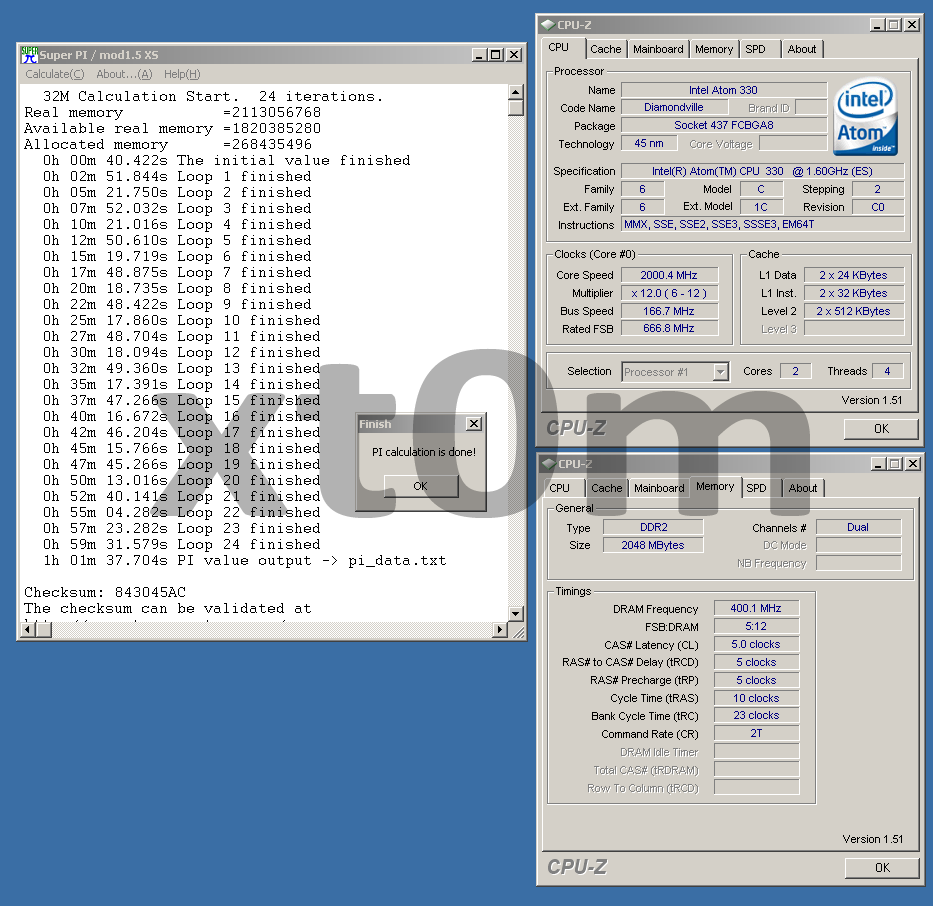
Task: Click OK button in upper CPU-Z window
Action: (x=881, y=429)
